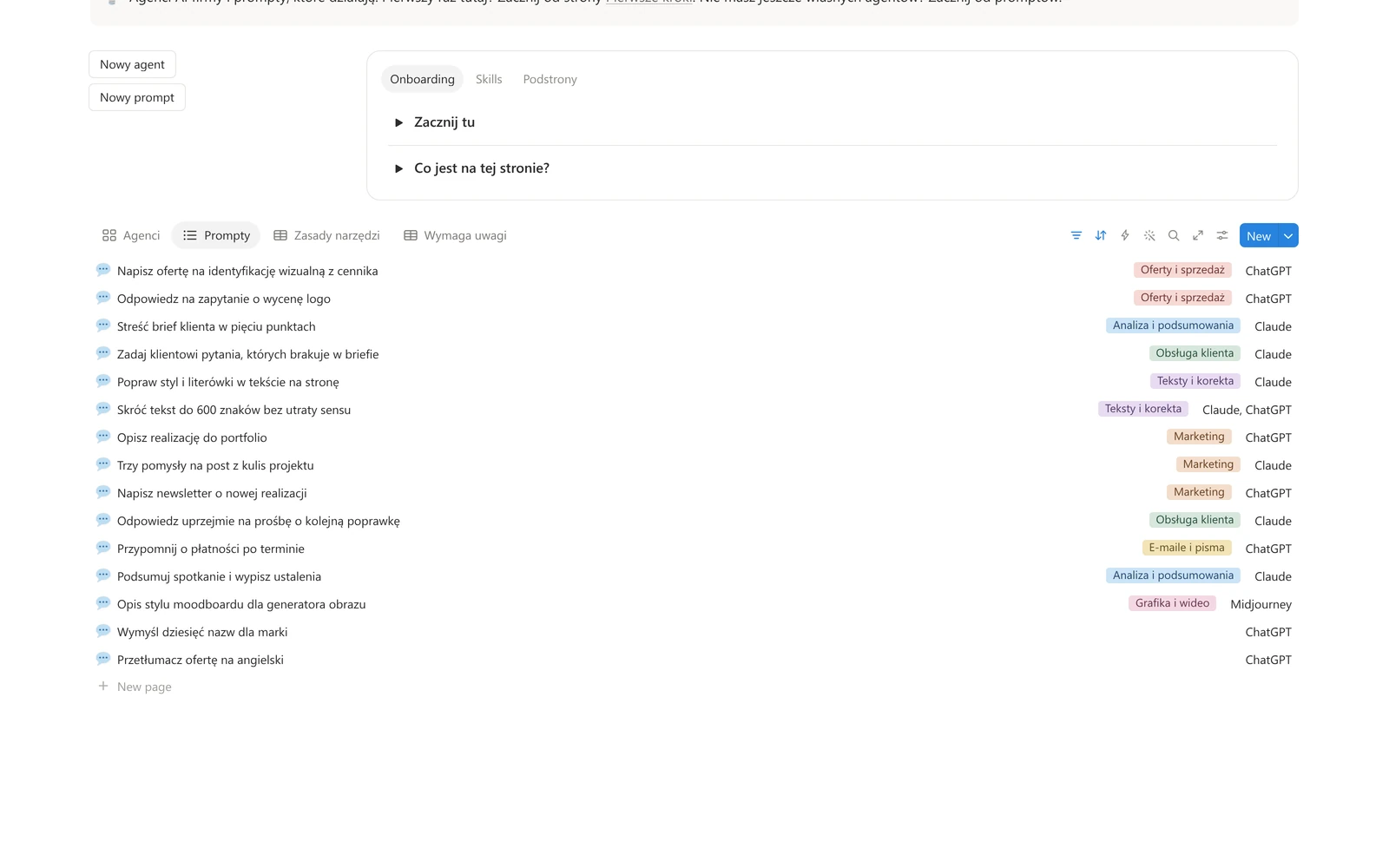
Task: Open 'Podsumuj spotkanie i wypisz ustalenia'
Action: click(x=219, y=576)
